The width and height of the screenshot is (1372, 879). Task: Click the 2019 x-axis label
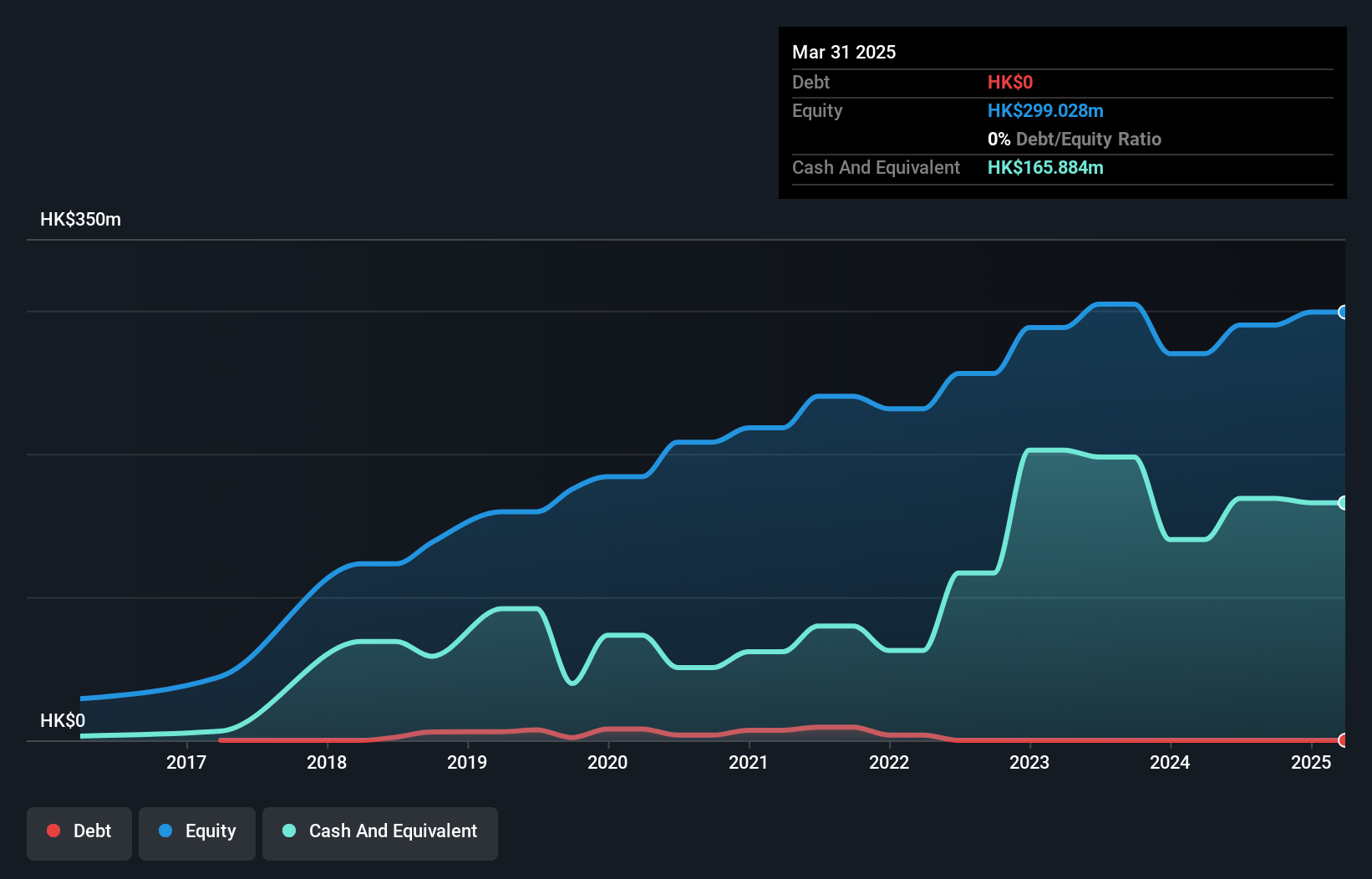pyautogui.click(x=467, y=762)
